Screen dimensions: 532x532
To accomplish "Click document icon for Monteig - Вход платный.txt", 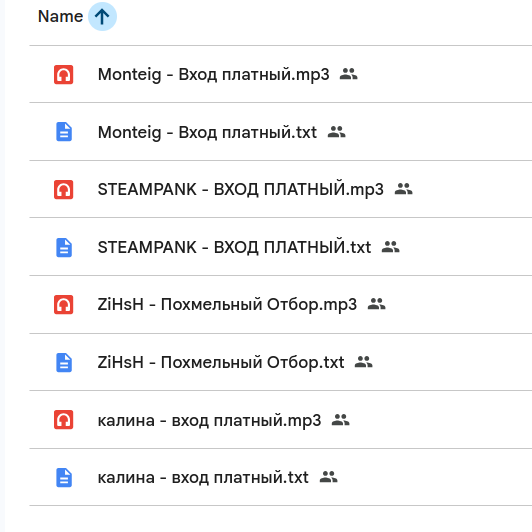I will (64, 132).
